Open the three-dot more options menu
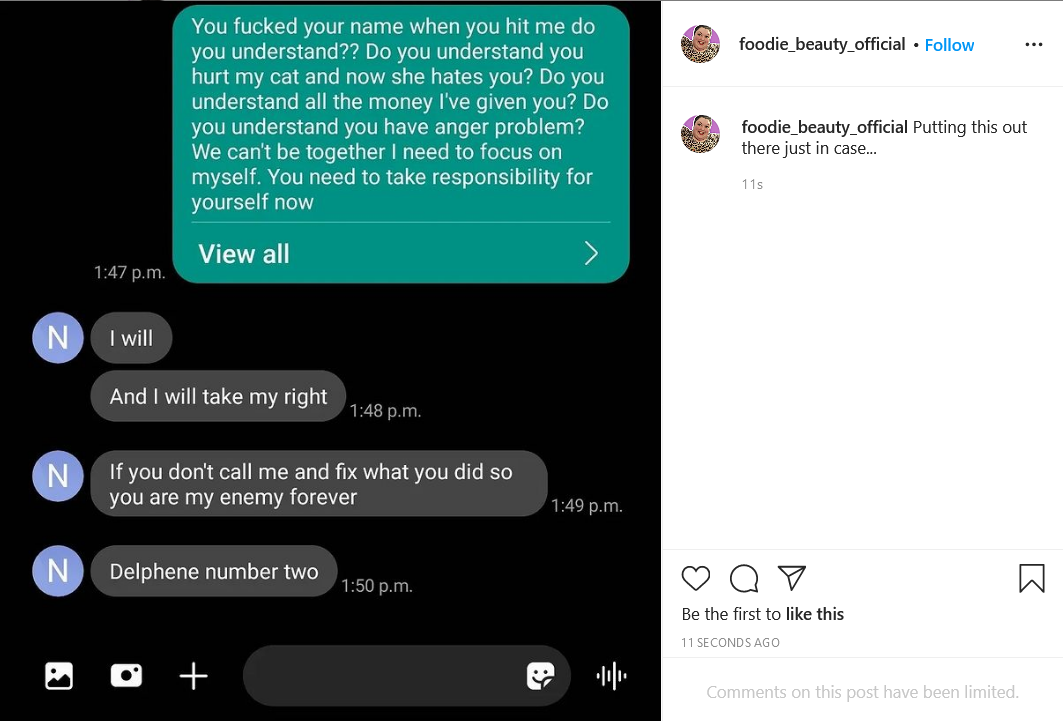 (x=1033, y=45)
